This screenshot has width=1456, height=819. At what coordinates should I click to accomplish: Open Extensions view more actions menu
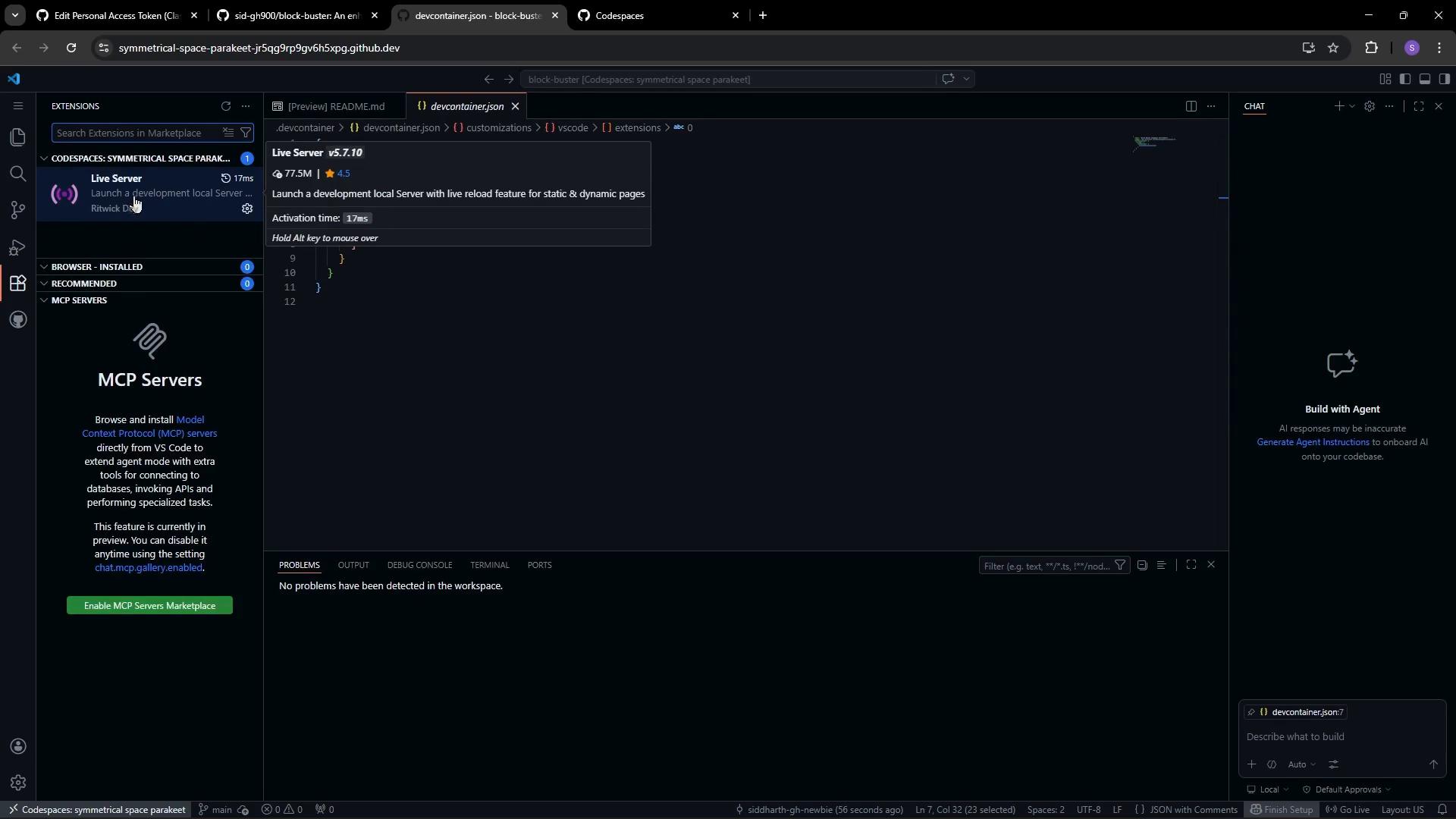click(246, 106)
